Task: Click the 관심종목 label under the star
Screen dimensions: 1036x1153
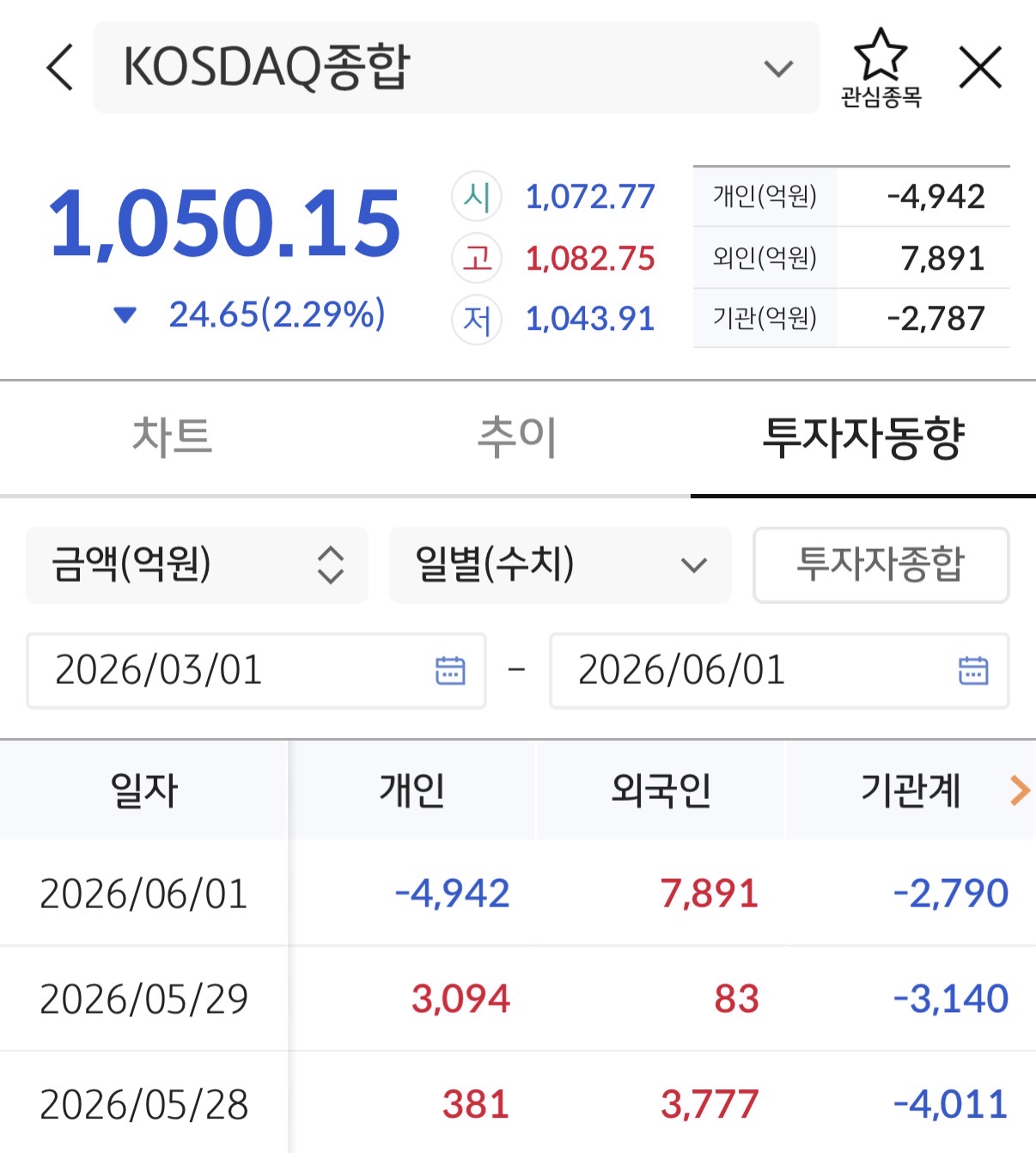Action: coord(881,97)
